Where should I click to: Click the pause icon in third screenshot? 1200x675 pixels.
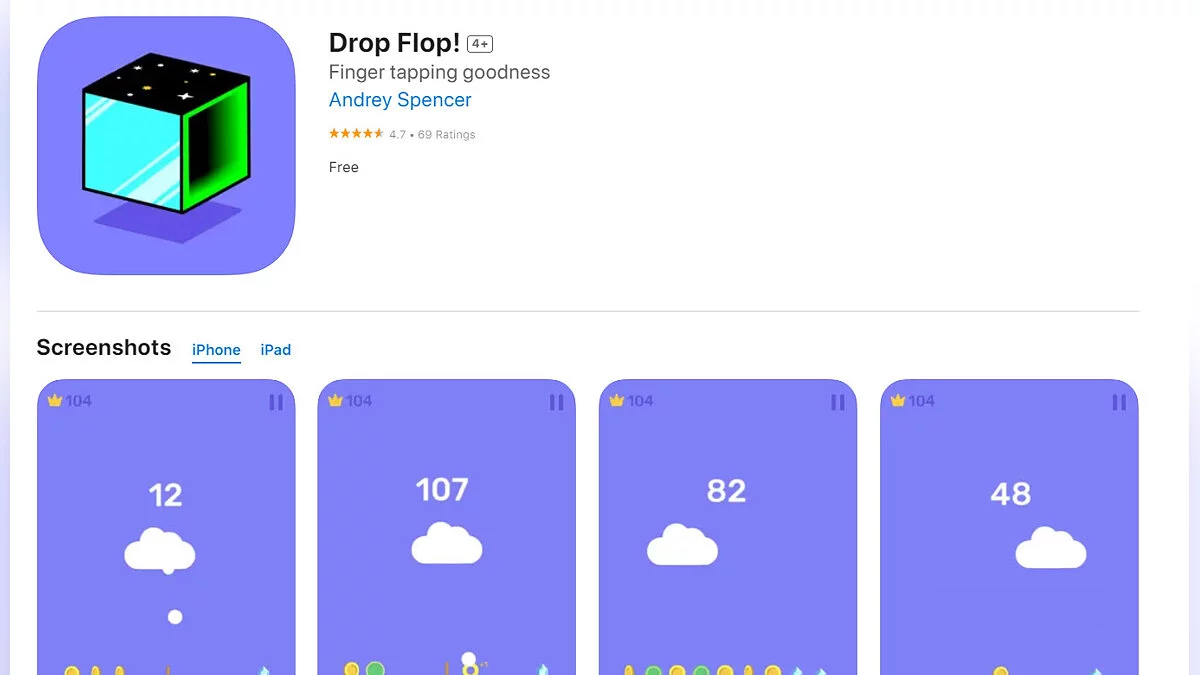838,402
